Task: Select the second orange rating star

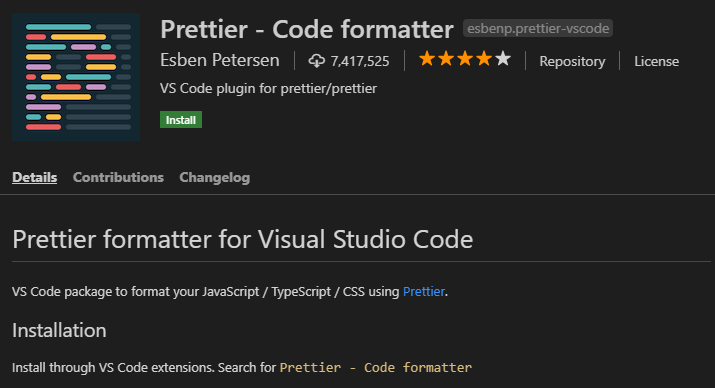Action: 446,59
